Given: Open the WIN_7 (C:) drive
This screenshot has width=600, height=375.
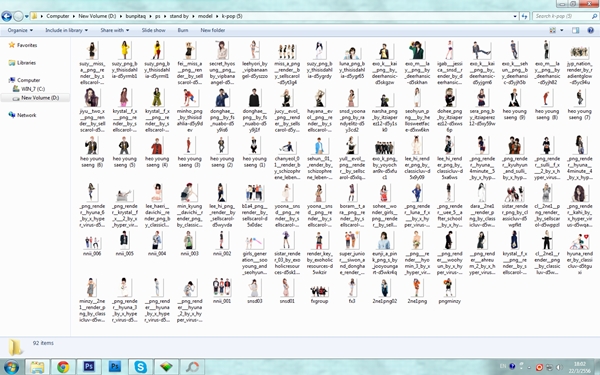Looking at the screenshot, I should click(x=33, y=89).
